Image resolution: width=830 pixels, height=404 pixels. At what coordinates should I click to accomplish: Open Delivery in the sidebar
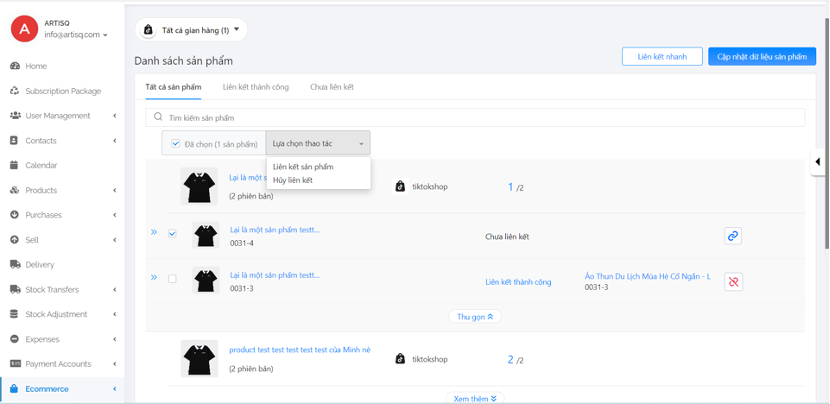pos(40,265)
